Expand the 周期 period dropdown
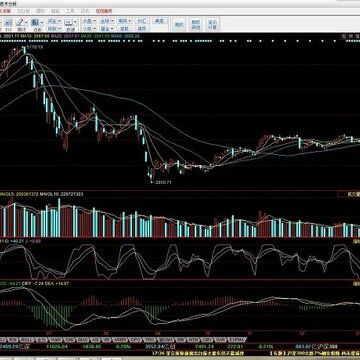 pos(124,21)
